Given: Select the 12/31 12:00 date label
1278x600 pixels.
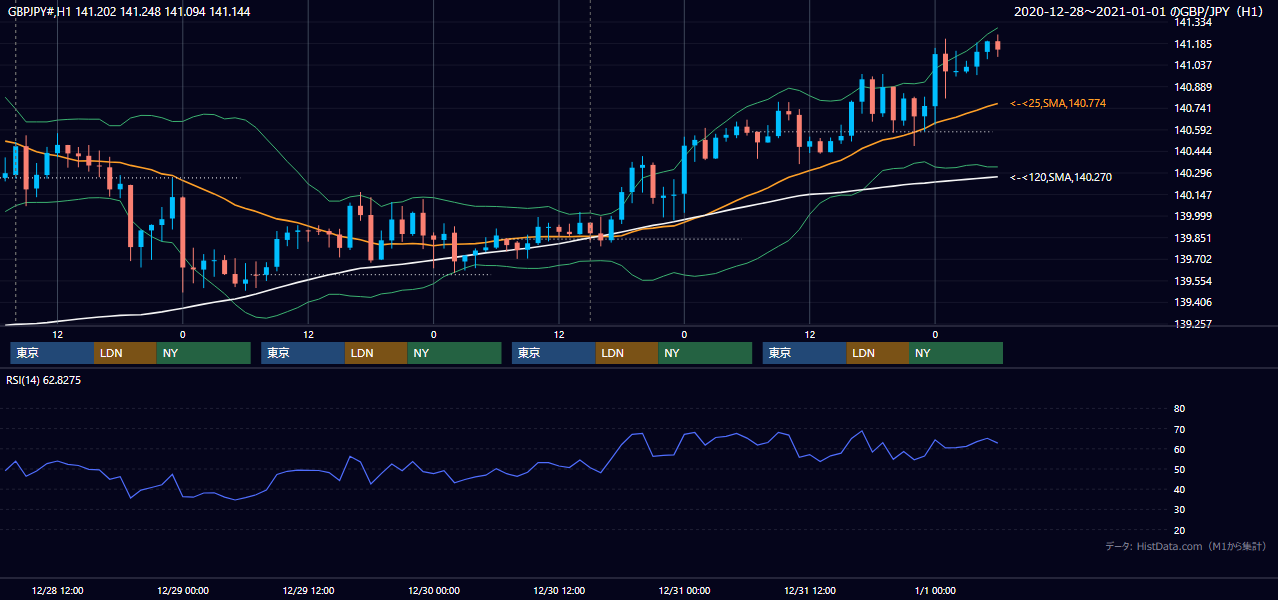Looking at the screenshot, I should click(810, 590).
